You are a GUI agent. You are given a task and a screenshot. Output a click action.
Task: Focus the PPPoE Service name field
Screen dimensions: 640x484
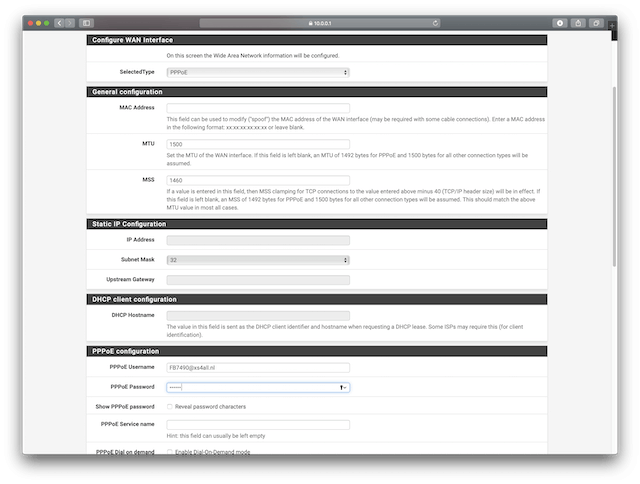(258, 424)
